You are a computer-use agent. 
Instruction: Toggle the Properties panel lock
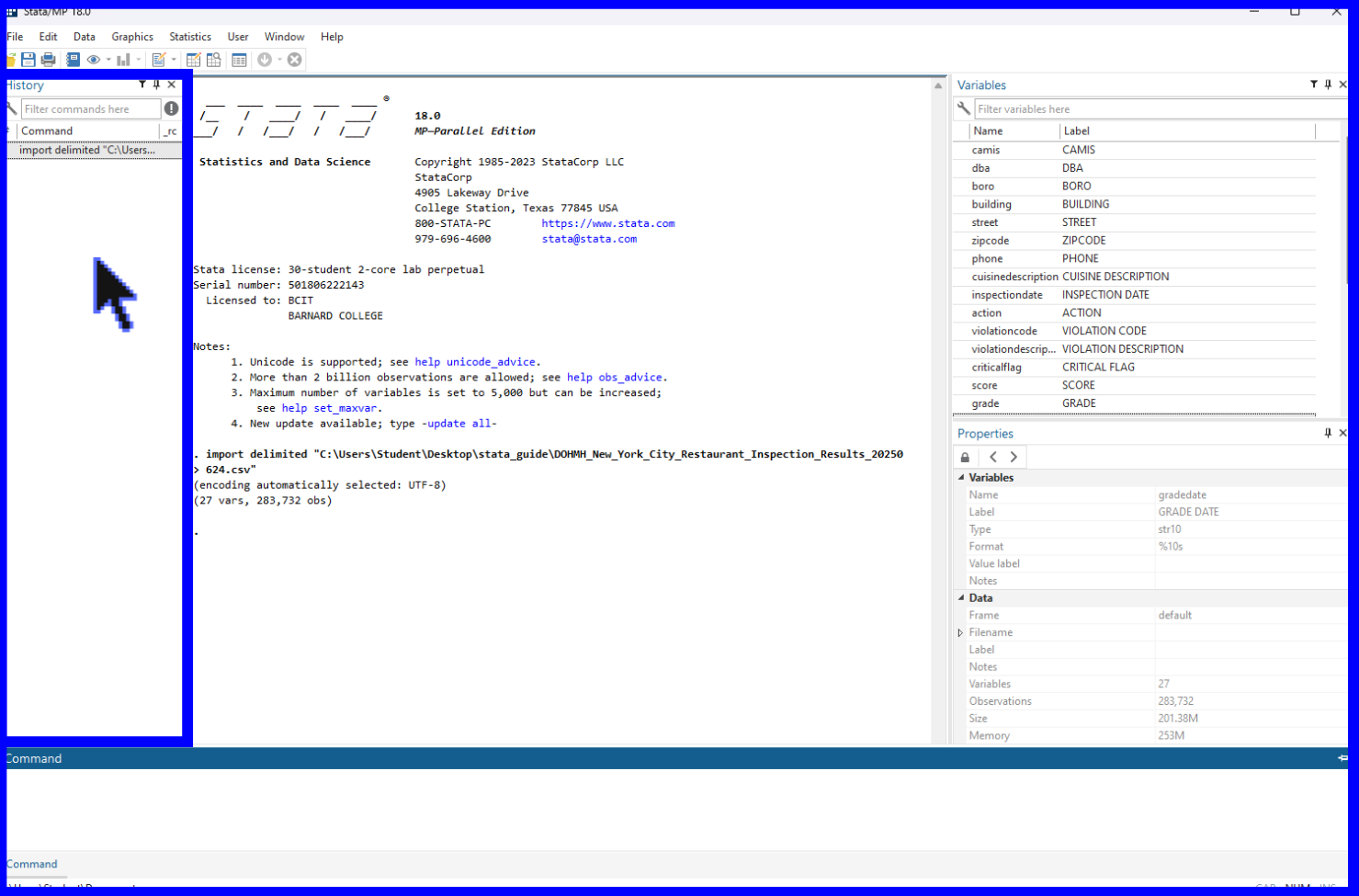965,457
